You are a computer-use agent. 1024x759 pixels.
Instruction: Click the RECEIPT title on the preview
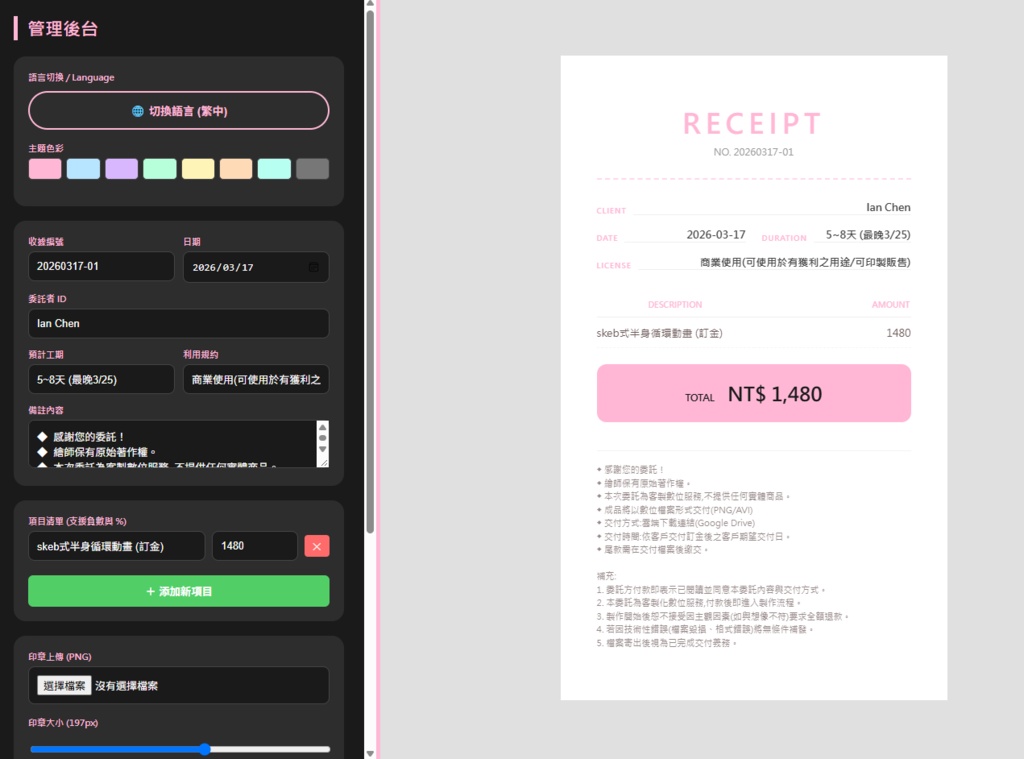(x=753, y=123)
